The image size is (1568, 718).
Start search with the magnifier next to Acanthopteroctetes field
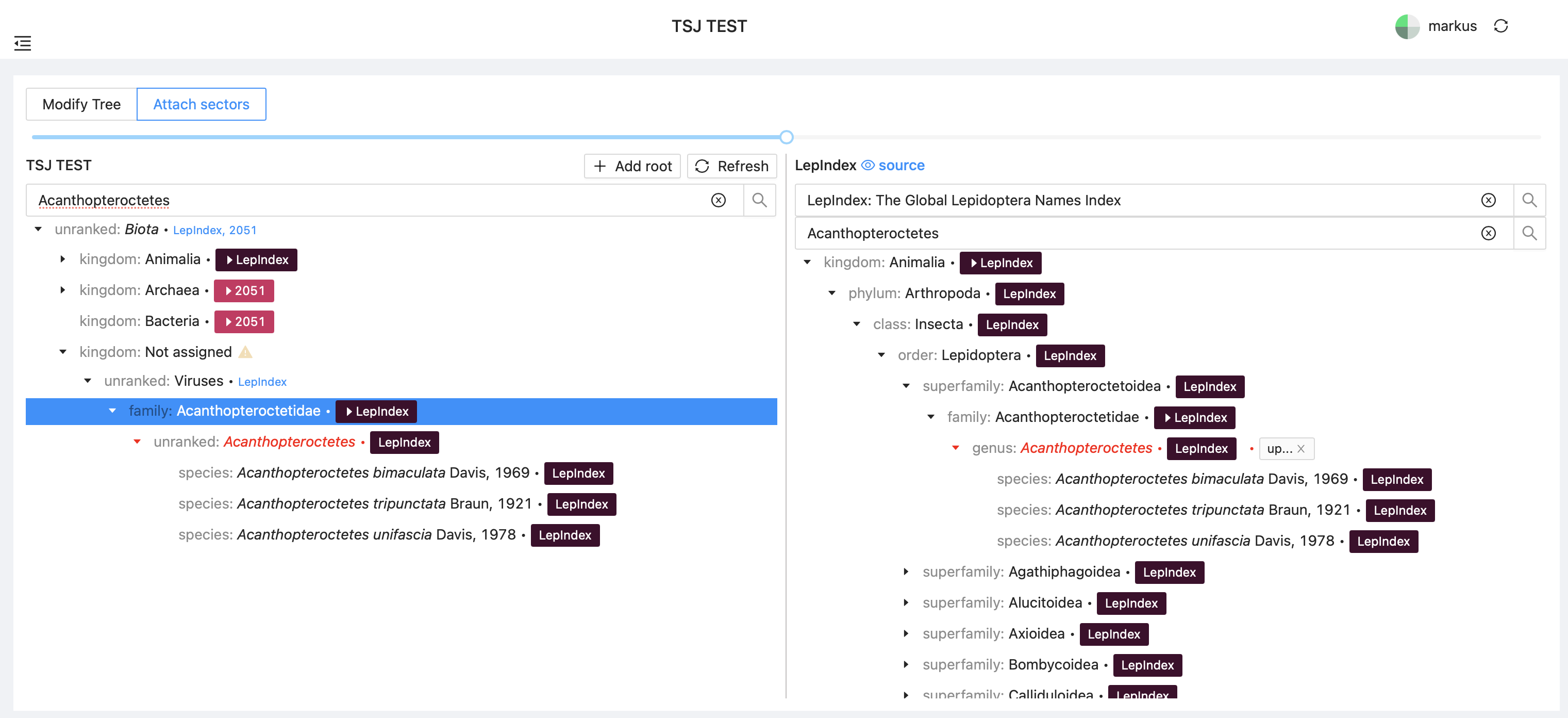pos(759,200)
